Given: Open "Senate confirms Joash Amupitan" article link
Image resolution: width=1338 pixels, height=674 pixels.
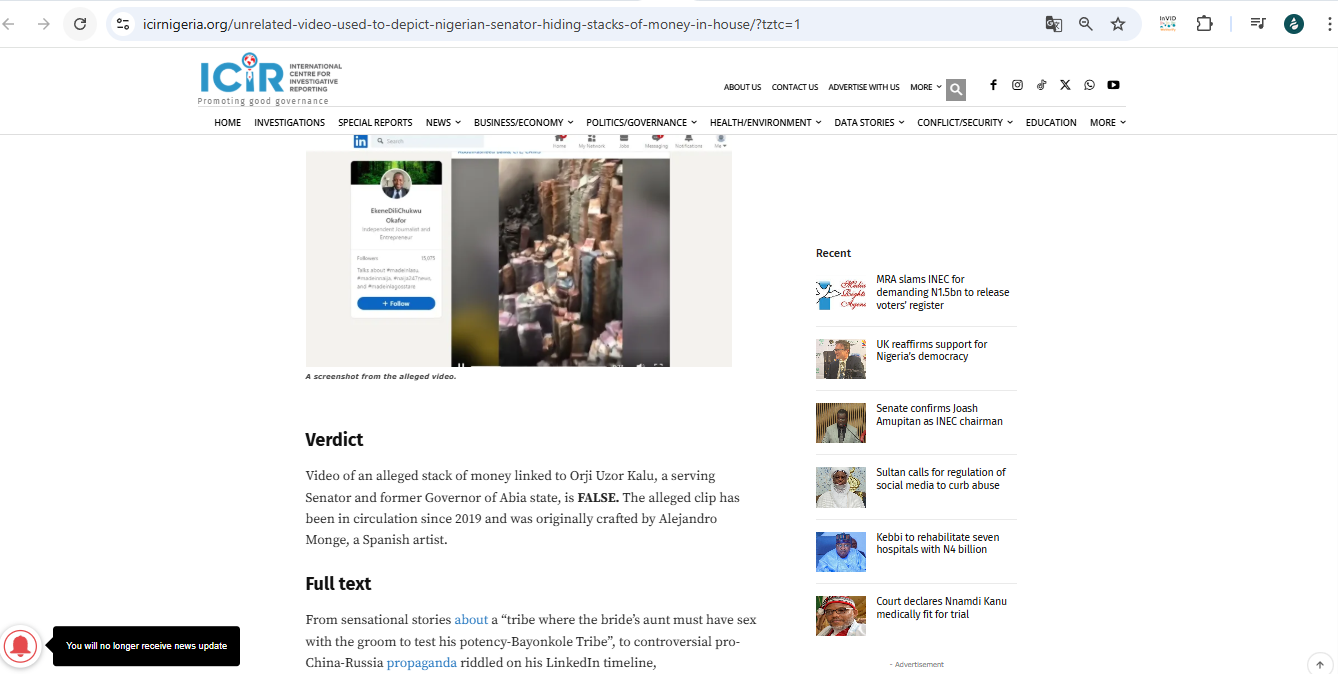Looking at the screenshot, I should (x=939, y=415).
